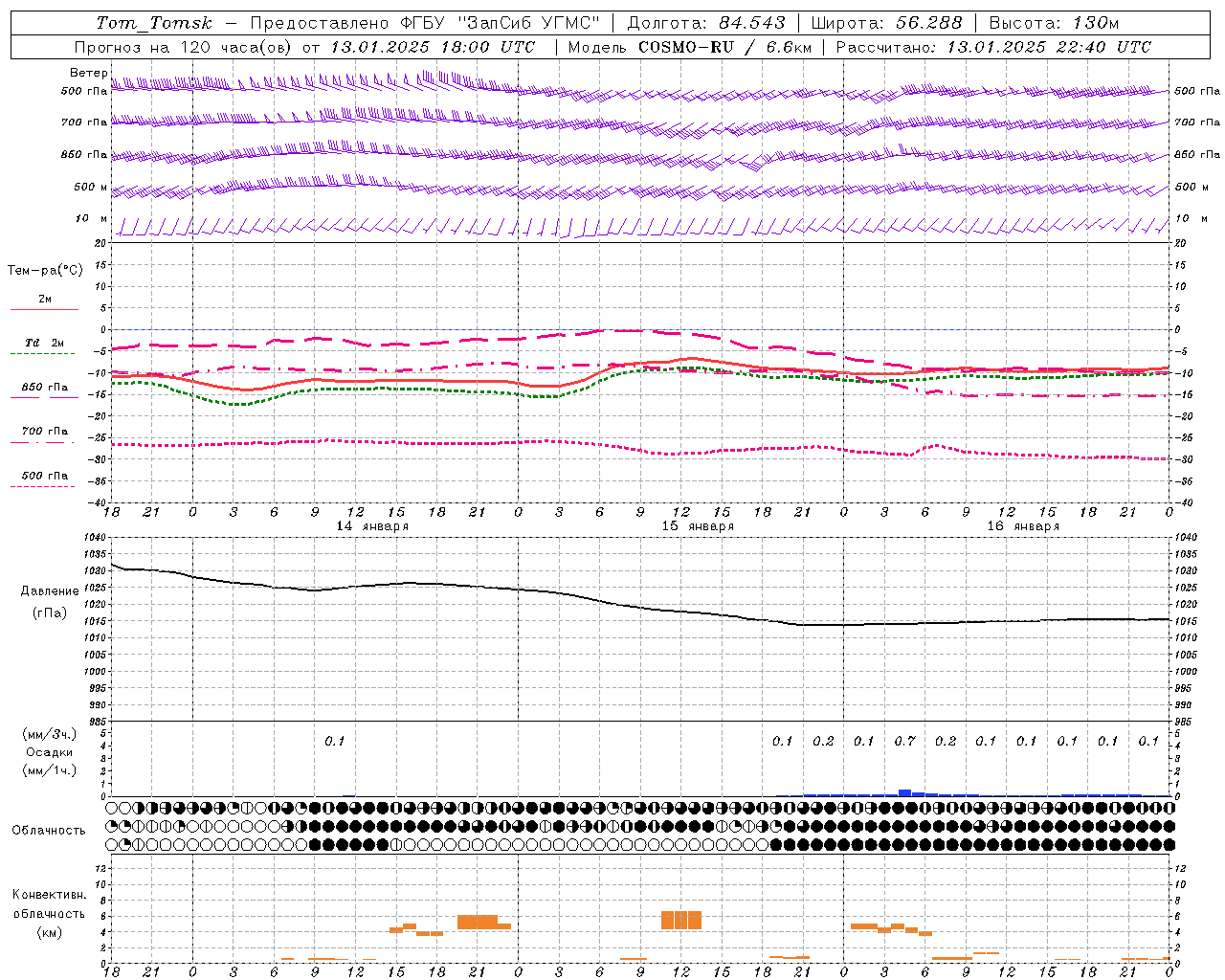Click the "(гПа)" unit under Давление

click(x=50, y=613)
